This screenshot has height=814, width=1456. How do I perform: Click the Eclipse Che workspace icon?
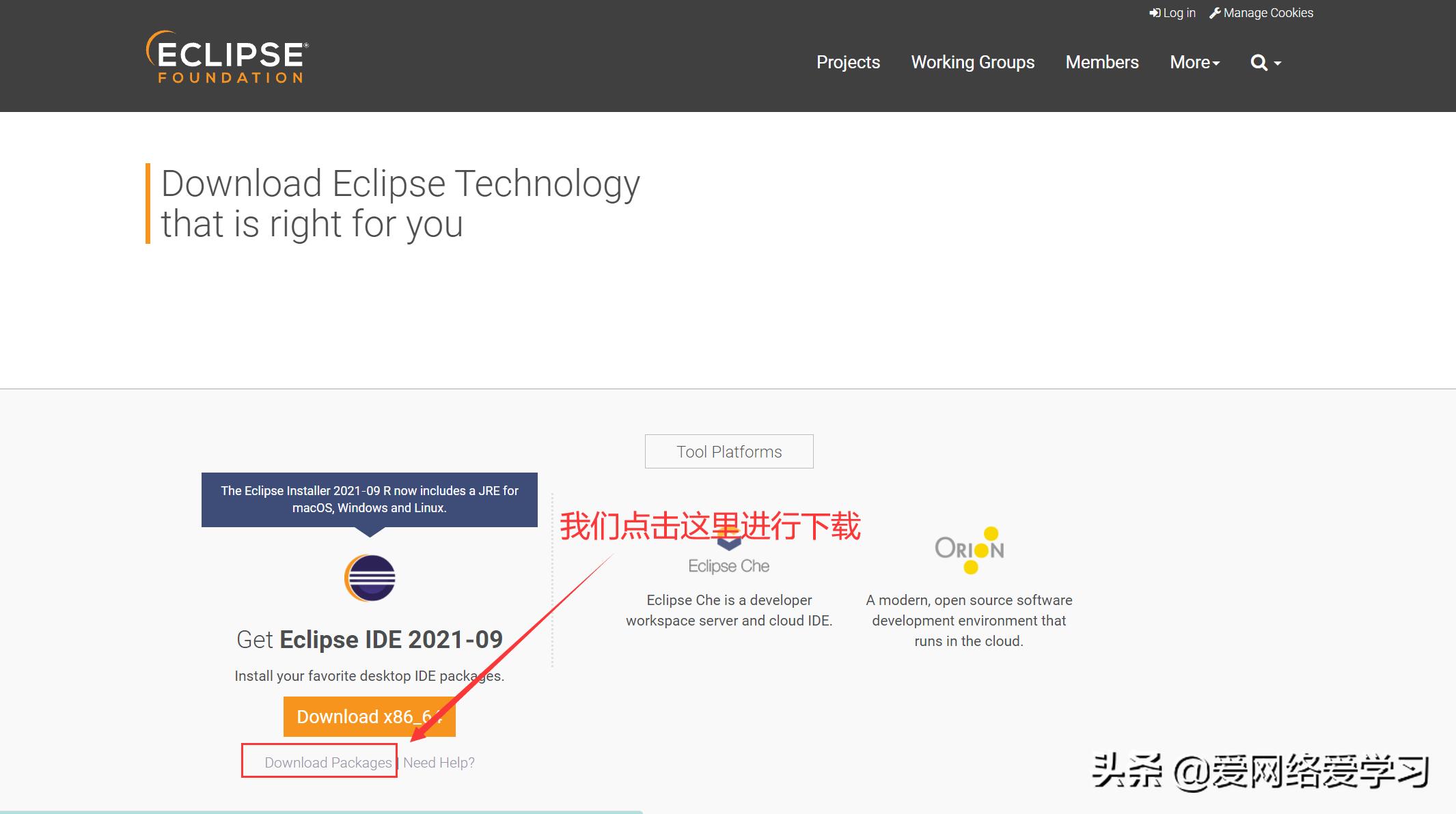coord(728,539)
